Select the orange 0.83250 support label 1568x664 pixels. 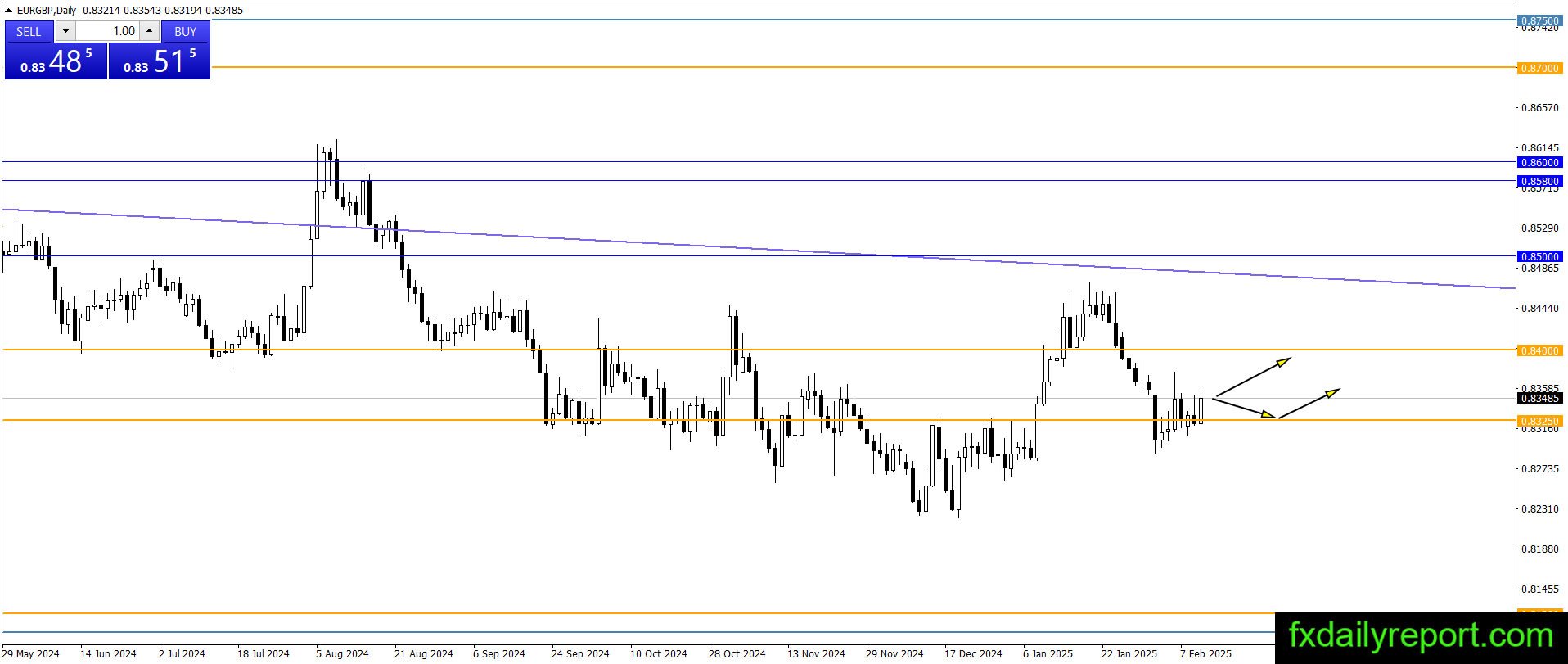(x=1539, y=421)
